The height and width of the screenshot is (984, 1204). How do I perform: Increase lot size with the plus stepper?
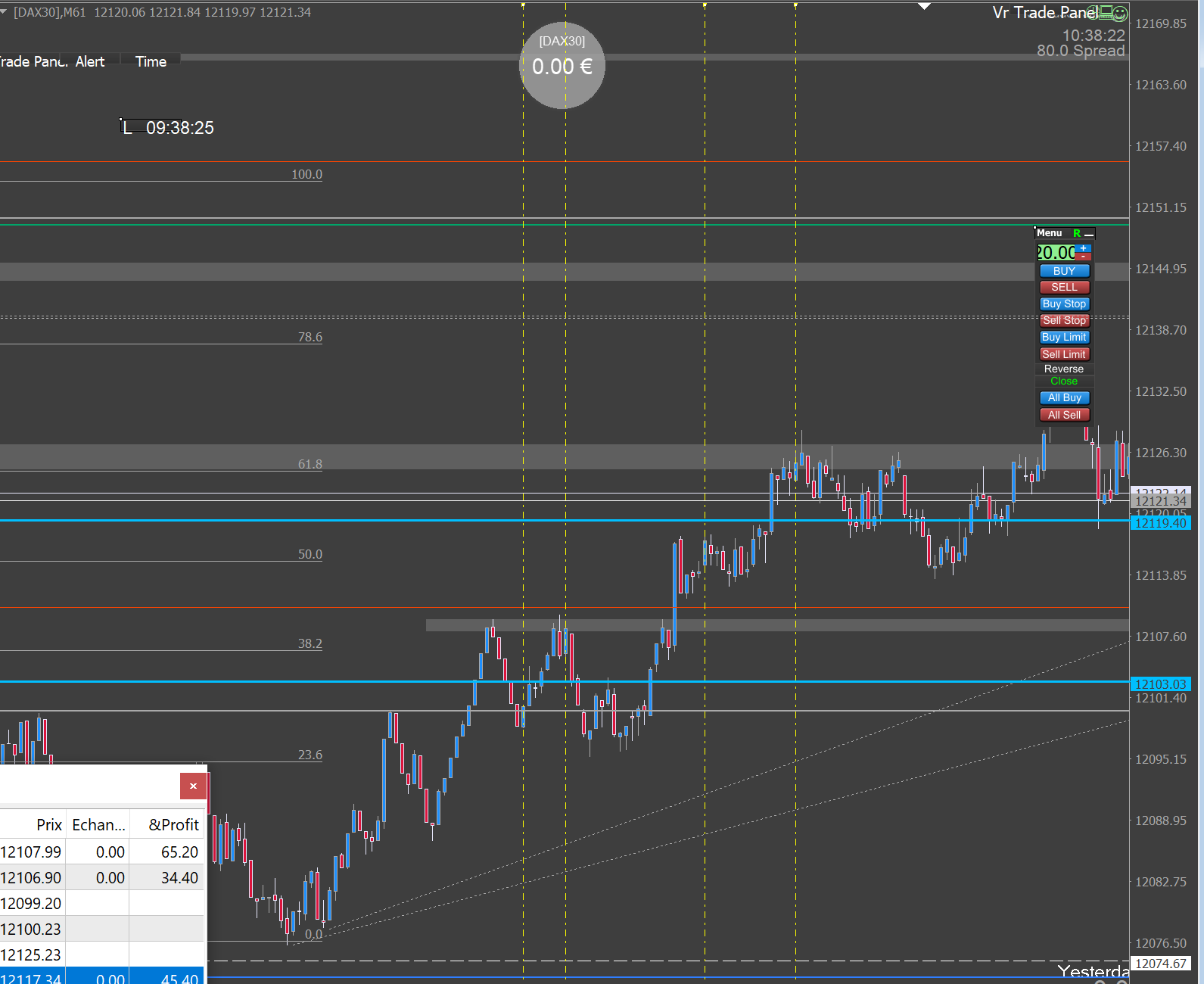tap(1084, 248)
